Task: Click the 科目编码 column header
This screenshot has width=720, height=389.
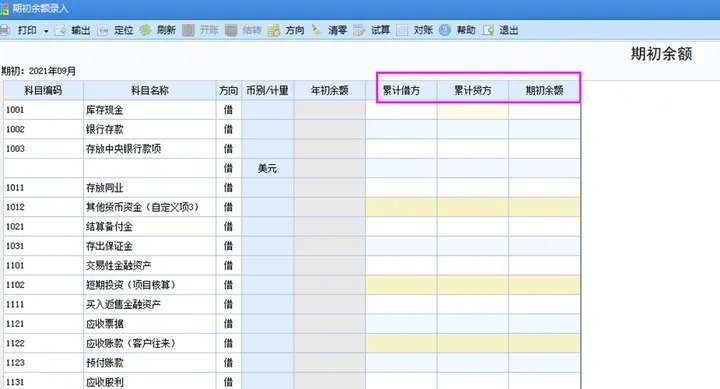Action: [44, 90]
